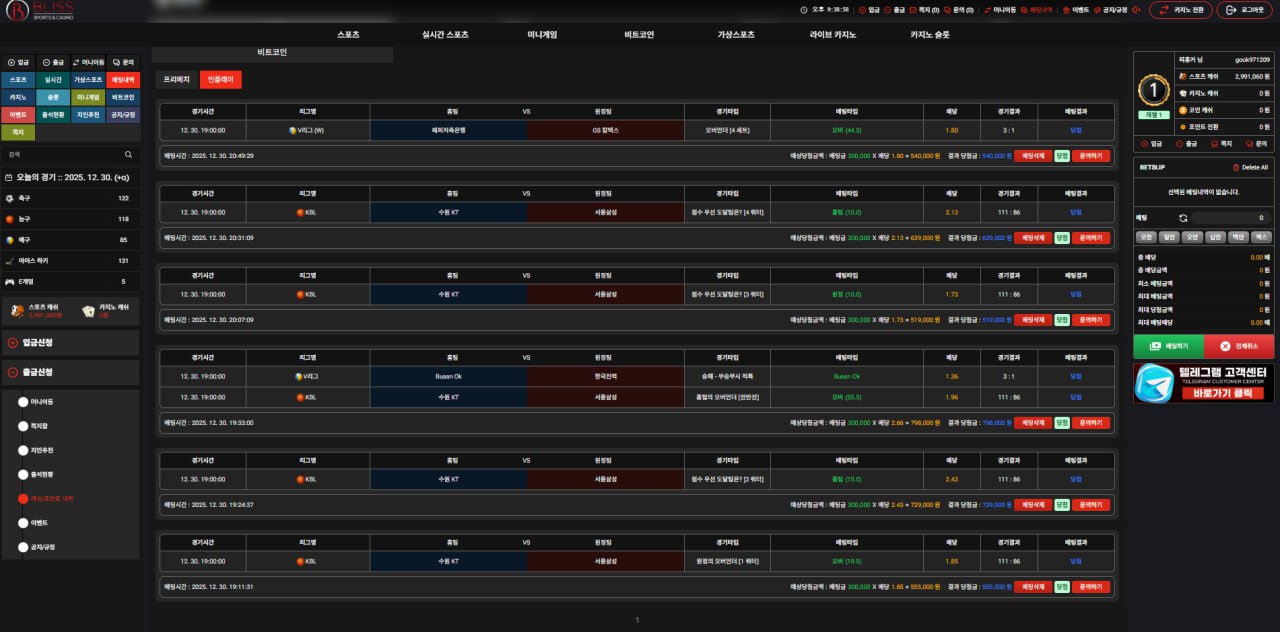This screenshot has width=1280, height=632.
Task: Click the search magnifier icon in sidebar
Action: (128, 155)
